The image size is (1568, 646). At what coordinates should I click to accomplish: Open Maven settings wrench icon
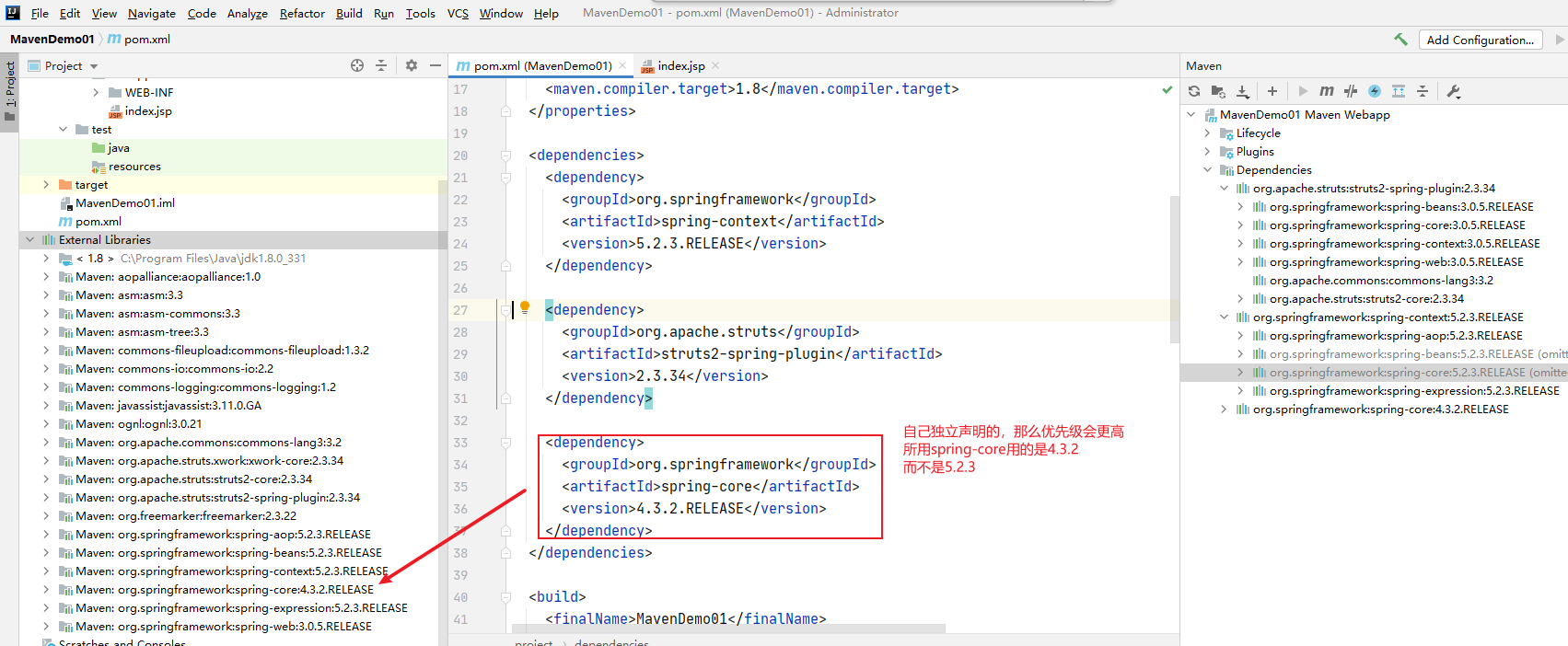[1454, 91]
